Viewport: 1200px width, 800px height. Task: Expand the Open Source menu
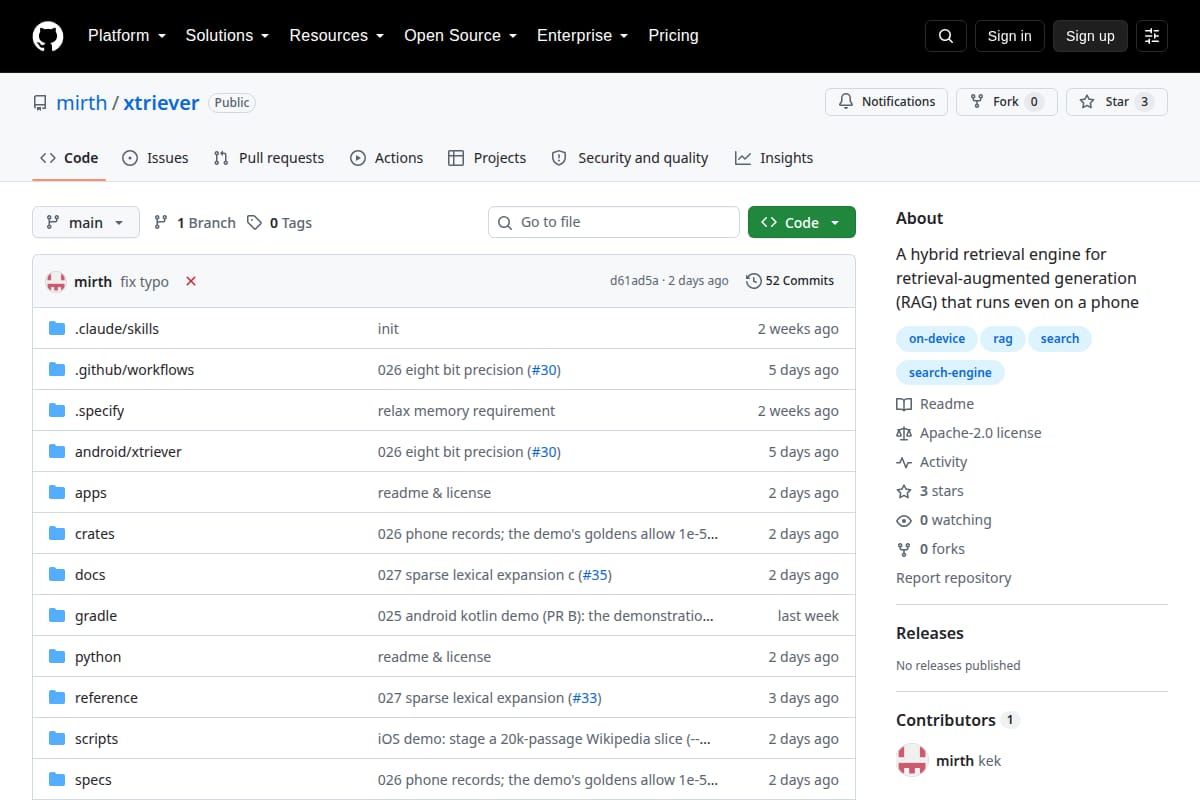pos(460,36)
